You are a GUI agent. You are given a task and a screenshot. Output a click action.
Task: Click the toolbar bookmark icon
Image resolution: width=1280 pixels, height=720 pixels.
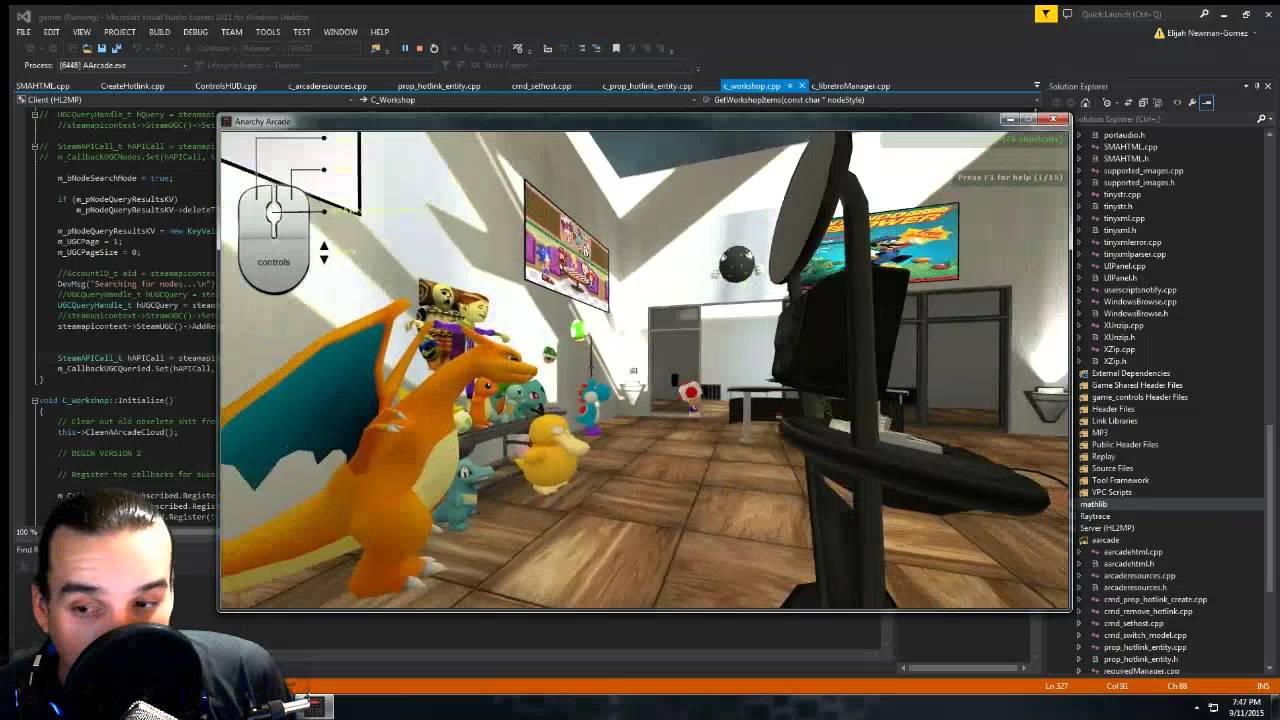[616, 48]
